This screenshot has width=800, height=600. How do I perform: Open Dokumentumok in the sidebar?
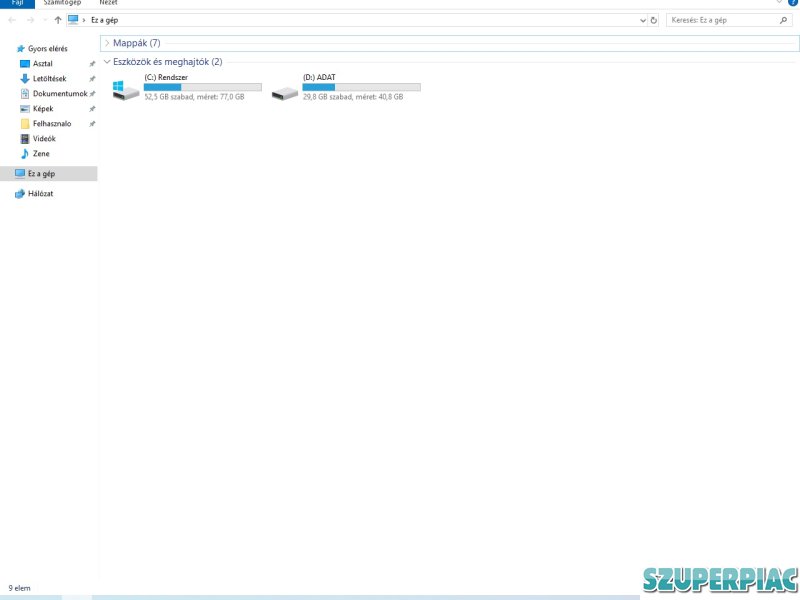(x=59, y=94)
